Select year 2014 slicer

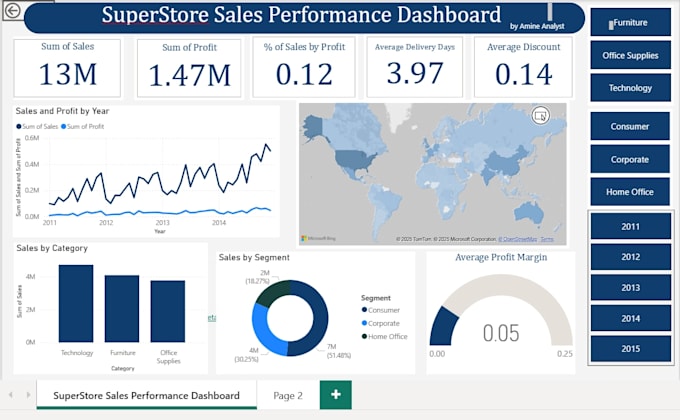631,318
